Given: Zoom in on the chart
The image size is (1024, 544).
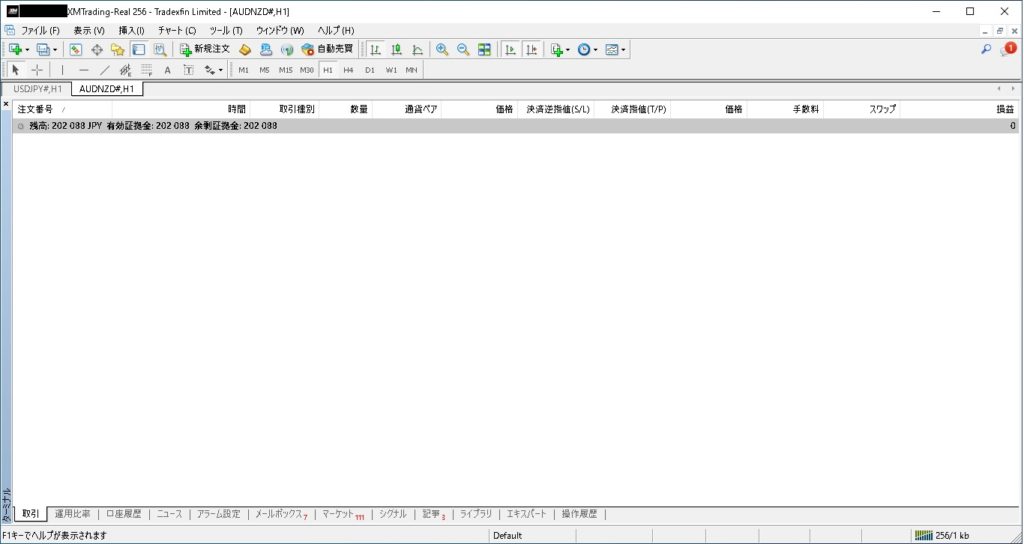Looking at the screenshot, I should point(442,49).
